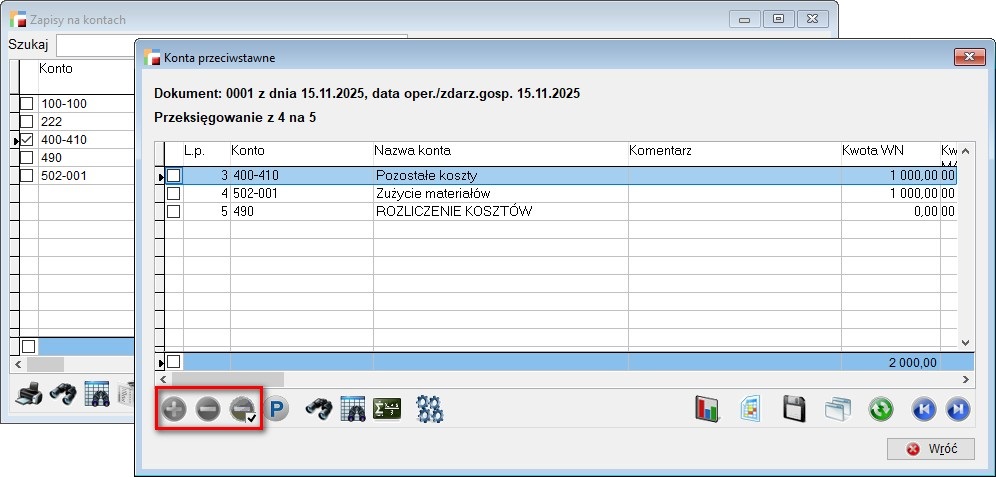Click the gears settings icon
Image resolution: width=996 pixels, height=477 pixels.
429,409
